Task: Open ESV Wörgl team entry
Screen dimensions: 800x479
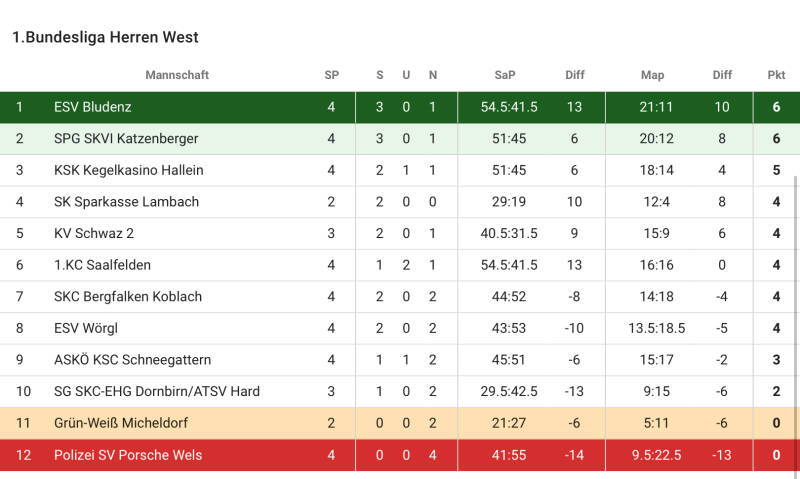Action: (x=87, y=328)
